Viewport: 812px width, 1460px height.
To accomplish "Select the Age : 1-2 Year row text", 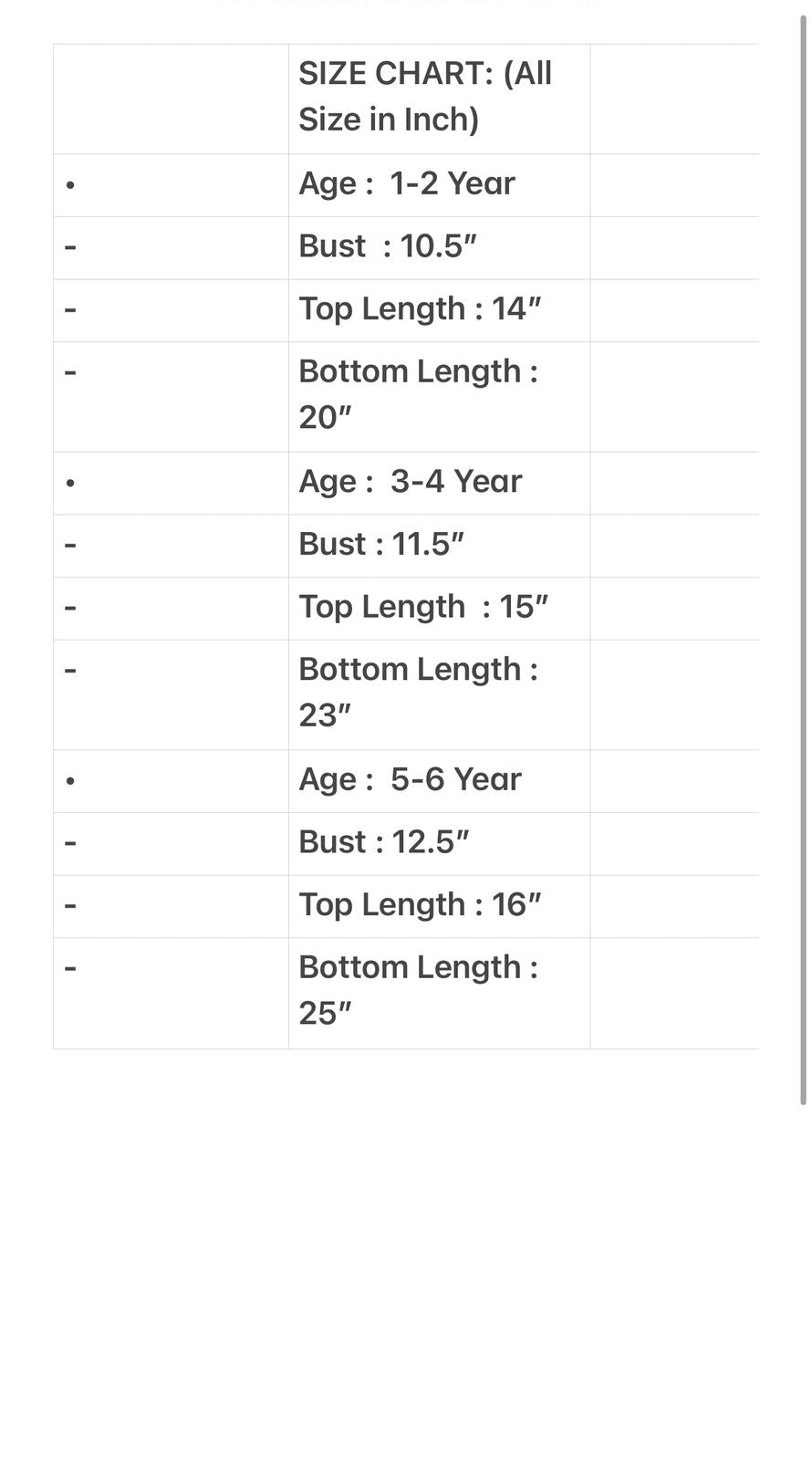I will click(x=407, y=184).
